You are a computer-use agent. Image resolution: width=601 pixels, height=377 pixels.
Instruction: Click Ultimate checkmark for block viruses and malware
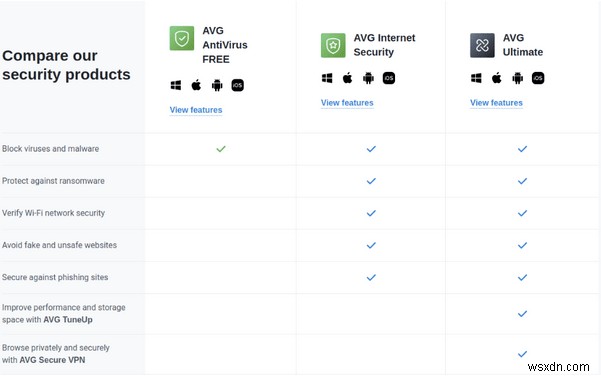point(522,149)
